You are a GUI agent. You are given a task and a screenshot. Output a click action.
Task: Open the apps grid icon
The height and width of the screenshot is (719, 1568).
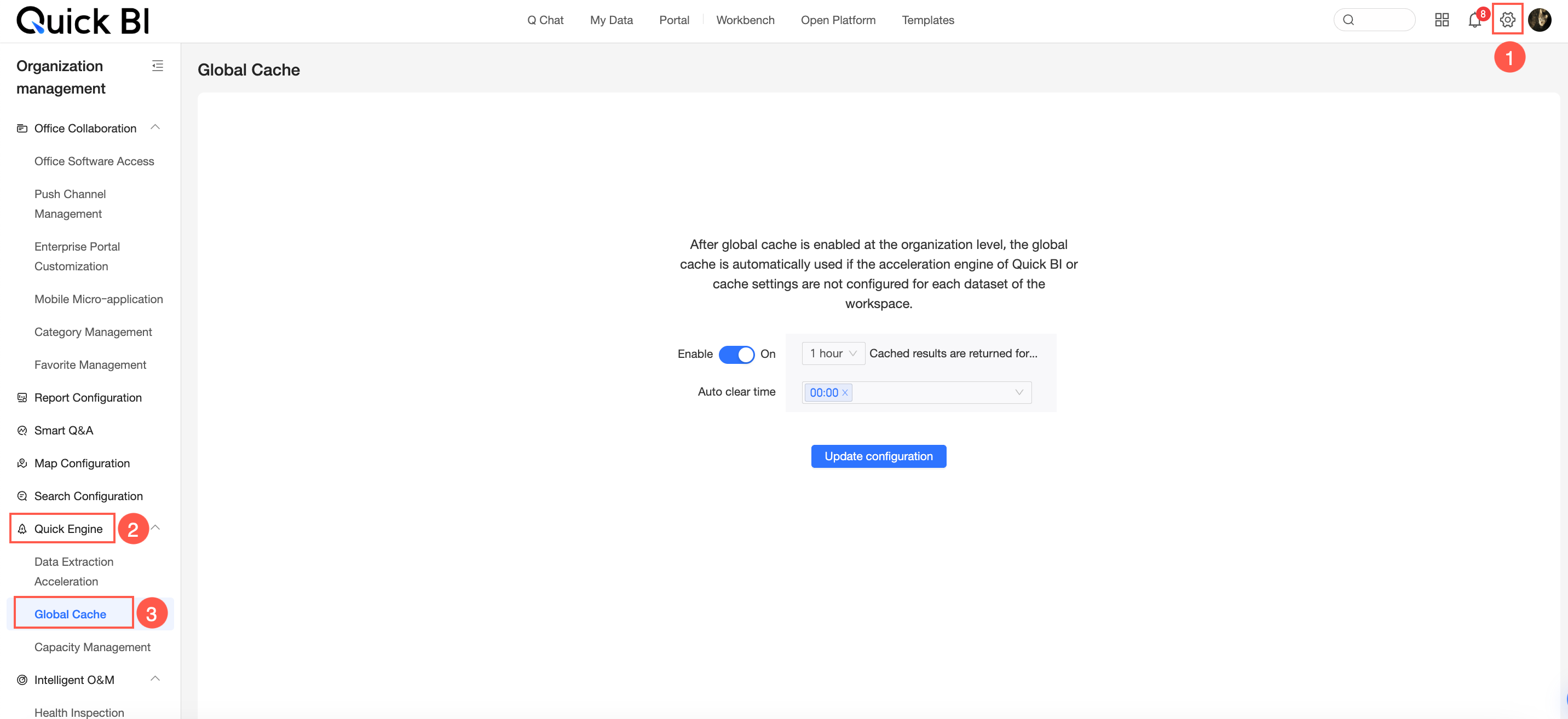(x=1442, y=20)
